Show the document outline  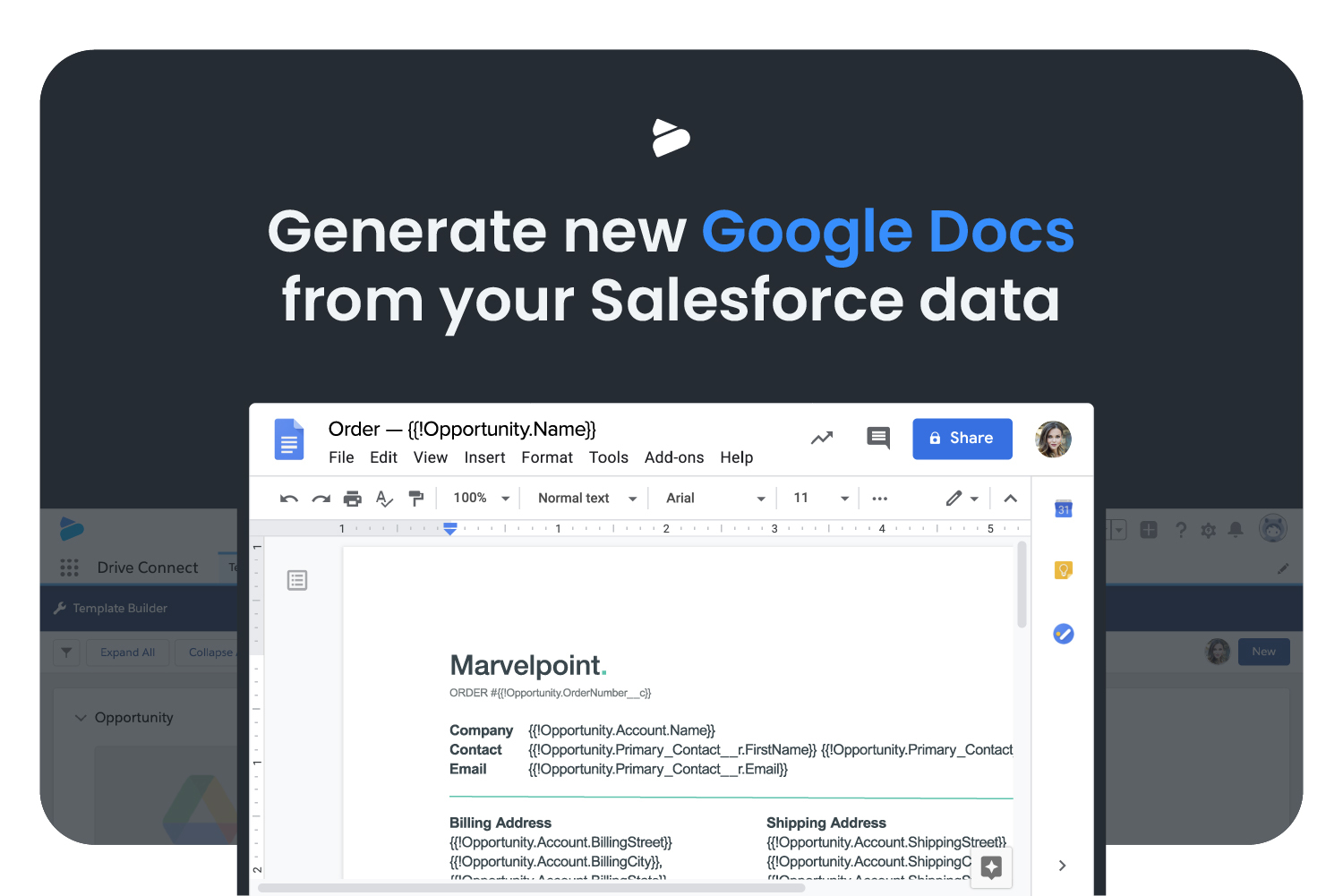[297, 581]
